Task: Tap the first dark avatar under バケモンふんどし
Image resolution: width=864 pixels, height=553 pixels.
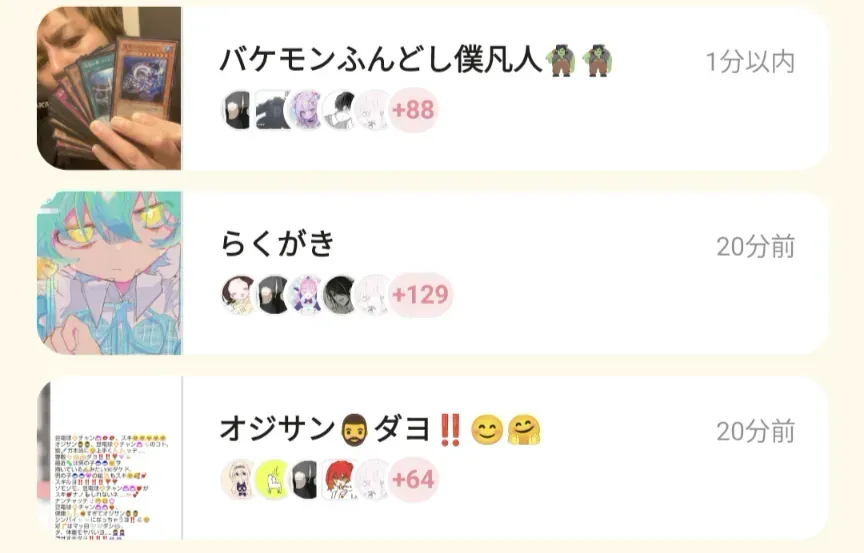Action: pos(238,110)
